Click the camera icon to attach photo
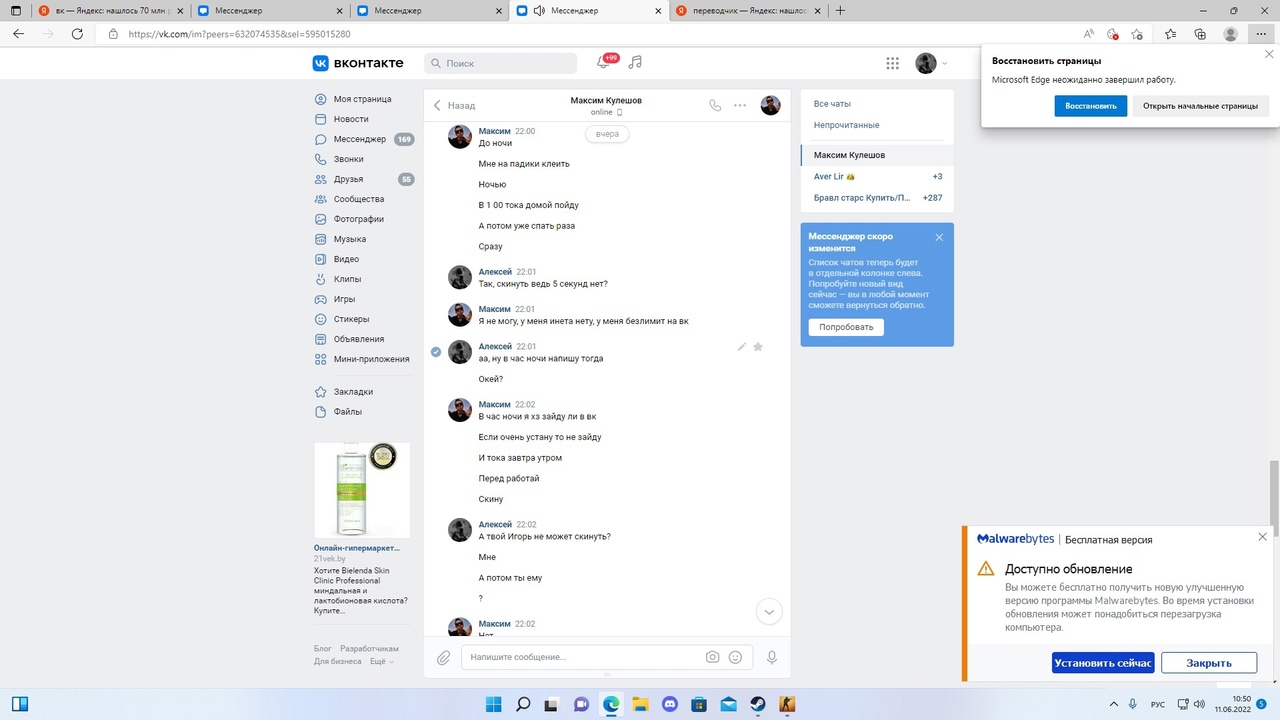The height and width of the screenshot is (720, 1280). click(712, 657)
